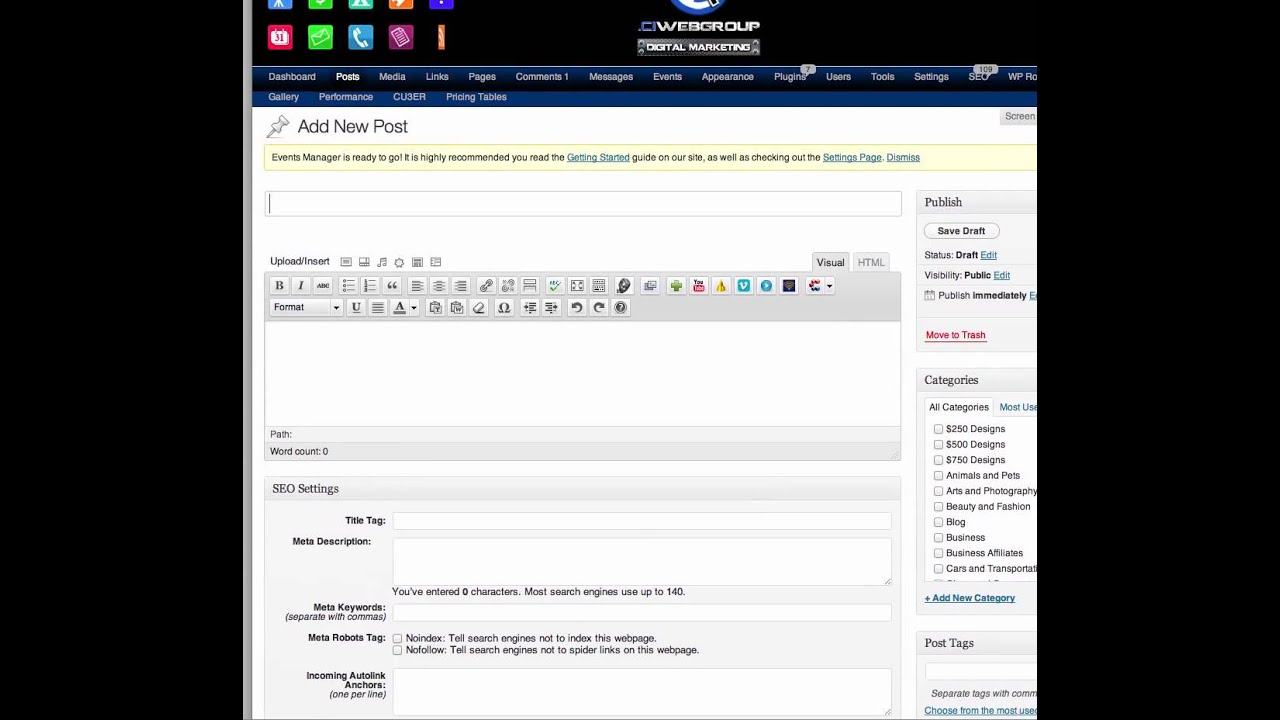Screen dimensions: 1280x720
Task: Insert special character with omega icon
Action: [x=504, y=308]
